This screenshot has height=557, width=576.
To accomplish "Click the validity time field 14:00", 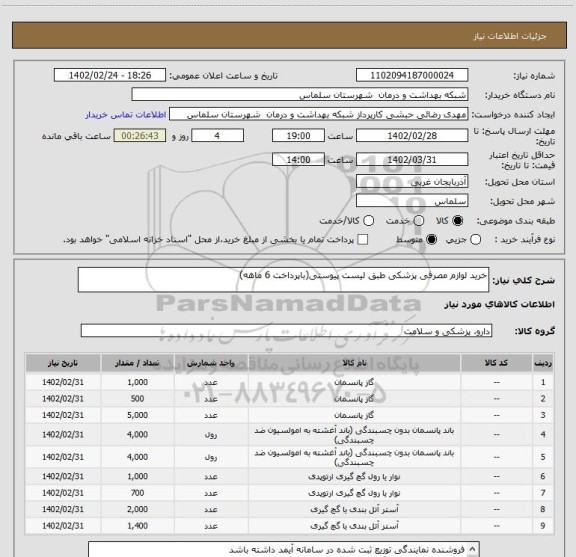I will point(298,160).
